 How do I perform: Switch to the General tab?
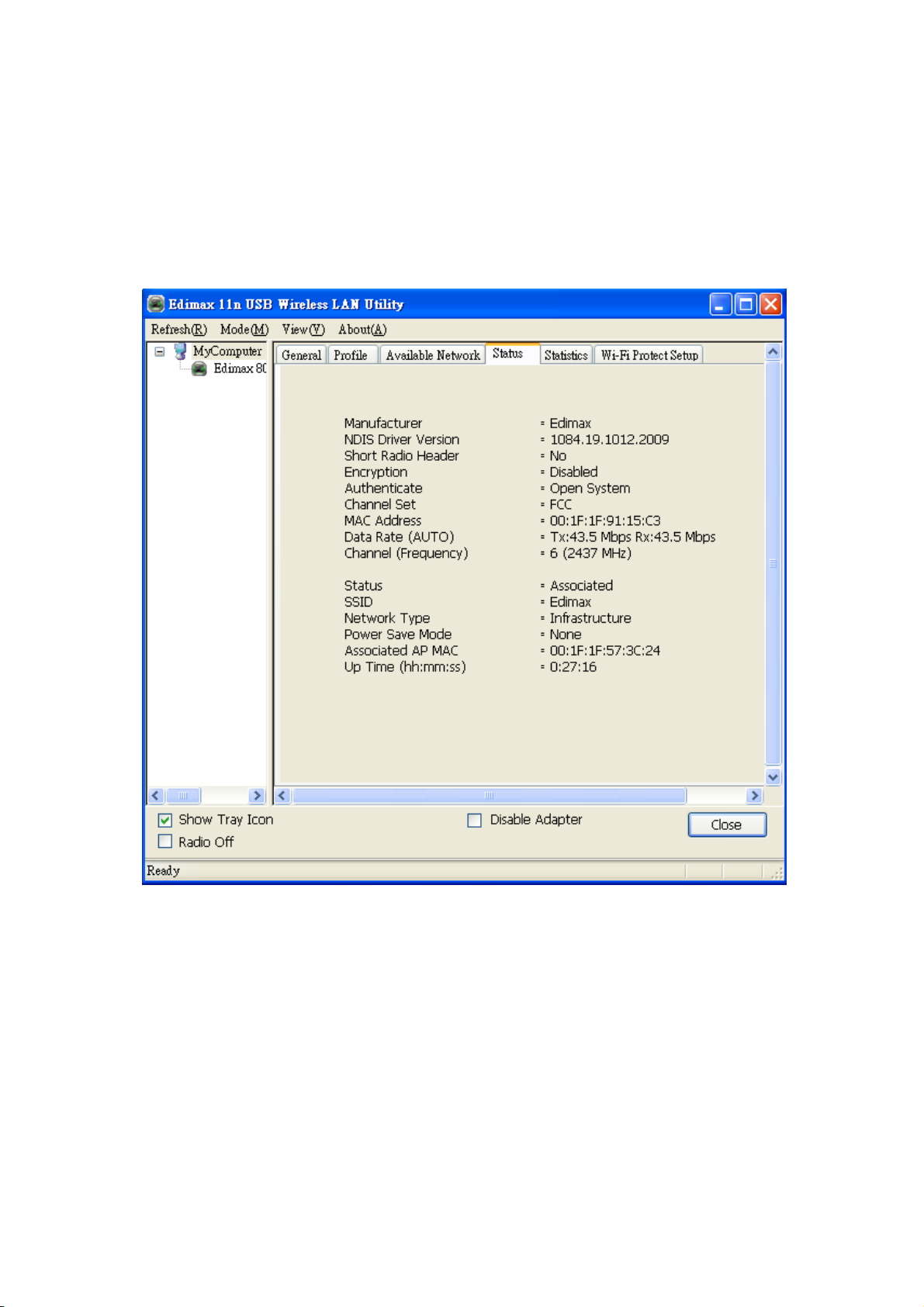click(x=301, y=355)
